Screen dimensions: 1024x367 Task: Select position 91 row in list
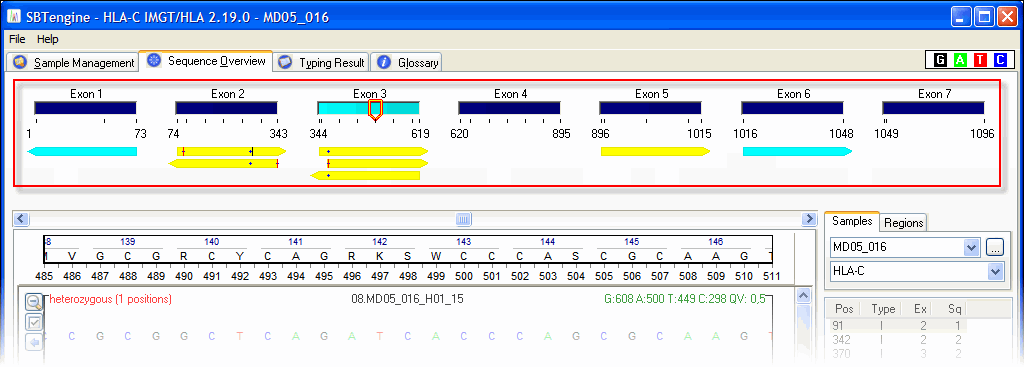click(896, 326)
